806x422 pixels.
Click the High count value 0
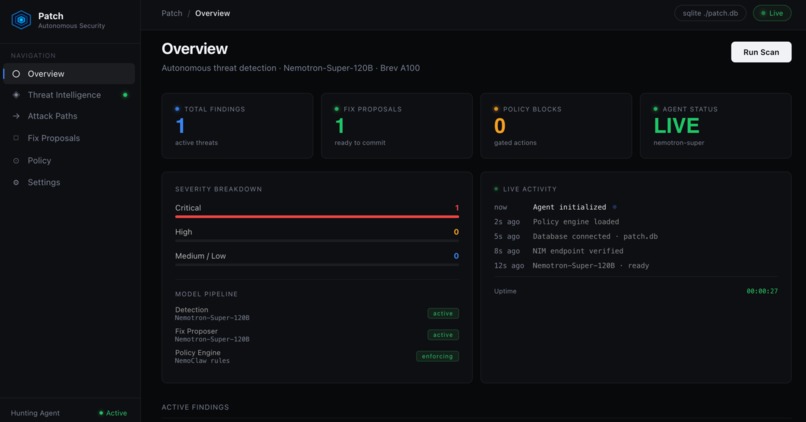pyautogui.click(x=456, y=232)
